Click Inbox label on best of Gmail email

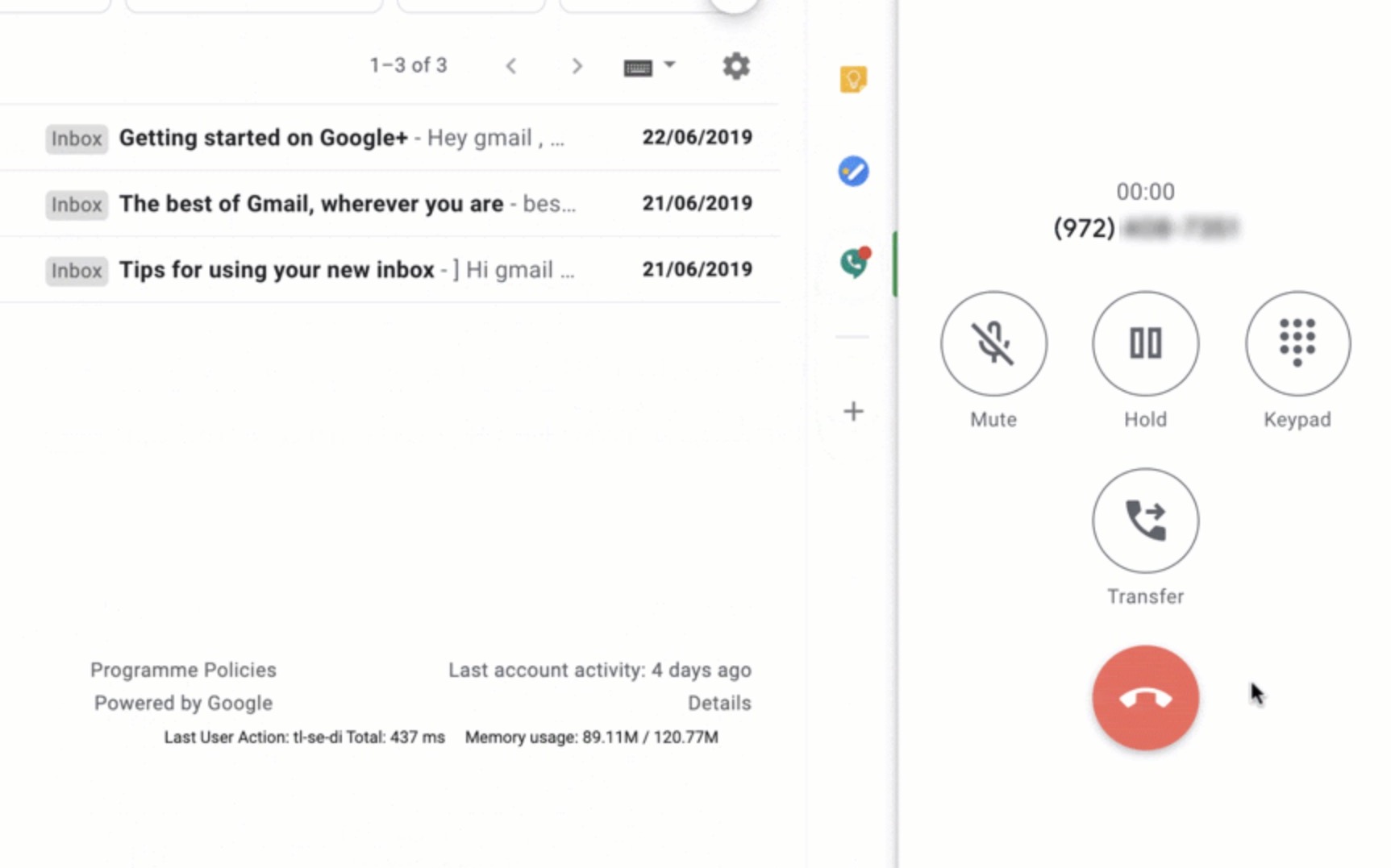(x=77, y=205)
